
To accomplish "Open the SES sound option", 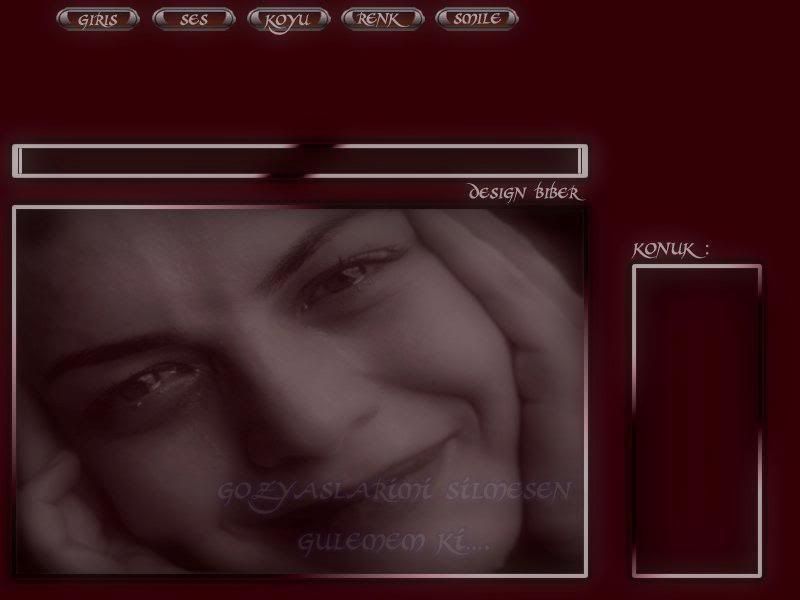I will 194,19.
